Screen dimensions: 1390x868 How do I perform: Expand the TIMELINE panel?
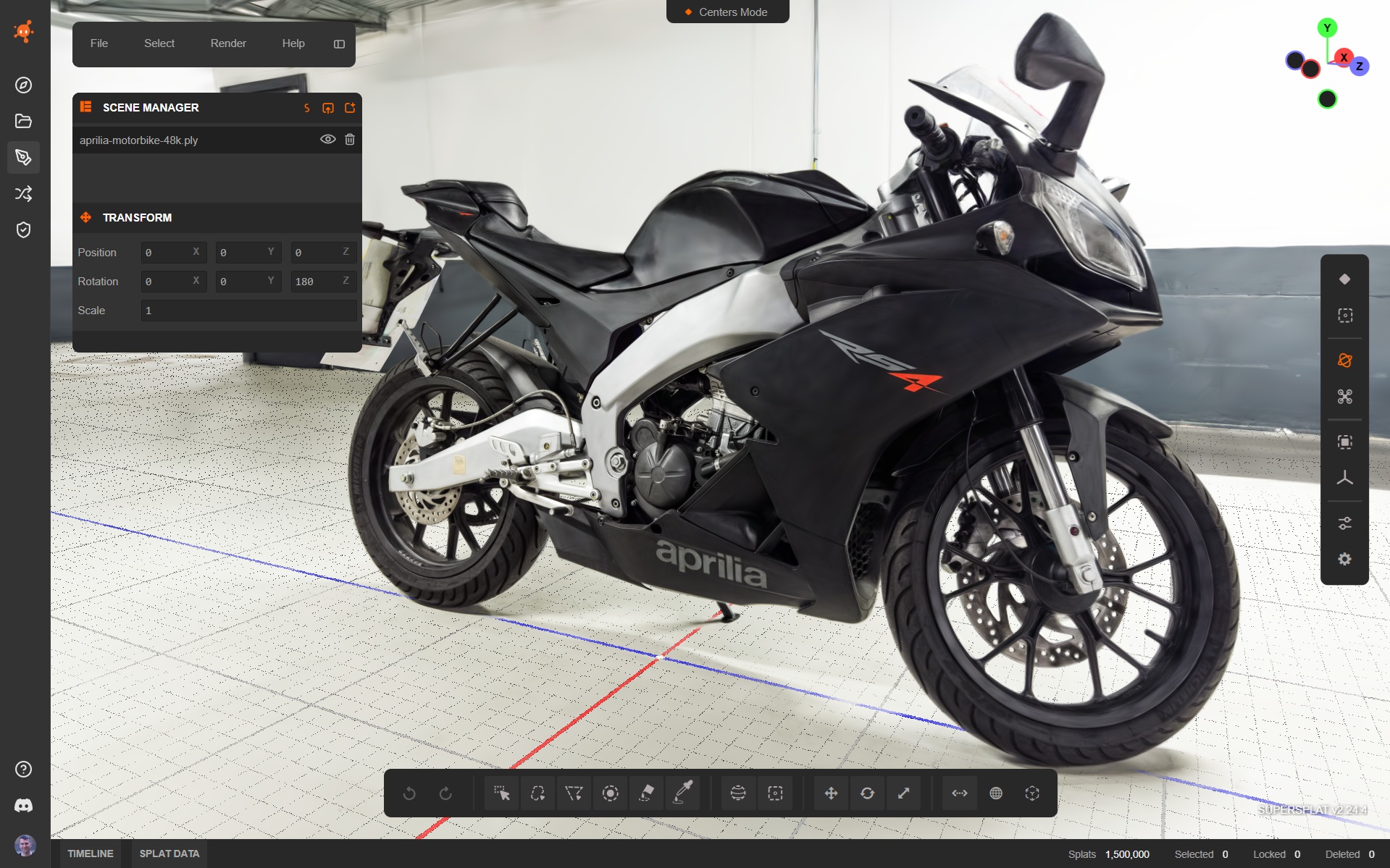pos(91,854)
